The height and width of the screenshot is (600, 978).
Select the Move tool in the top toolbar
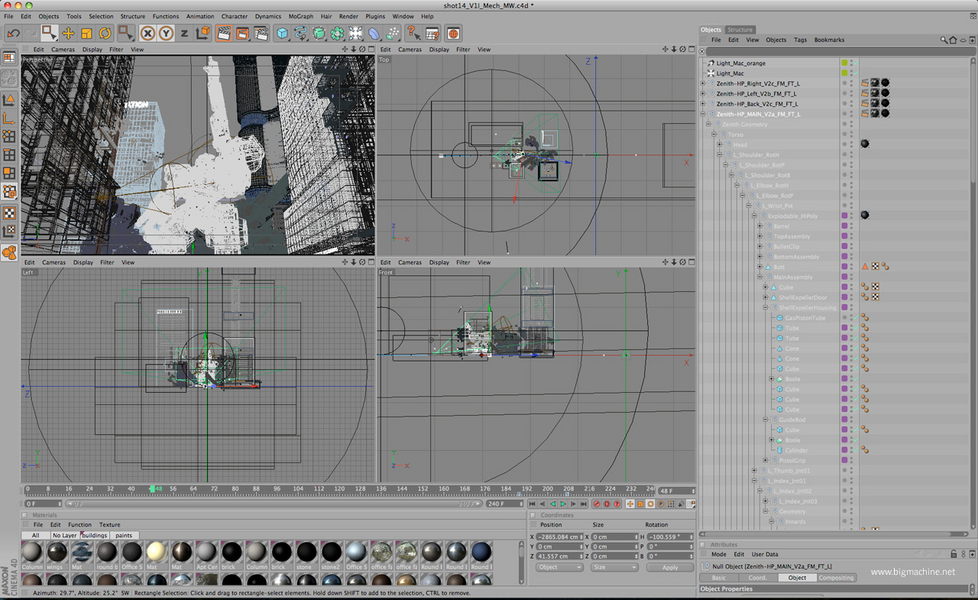click(69, 33)
